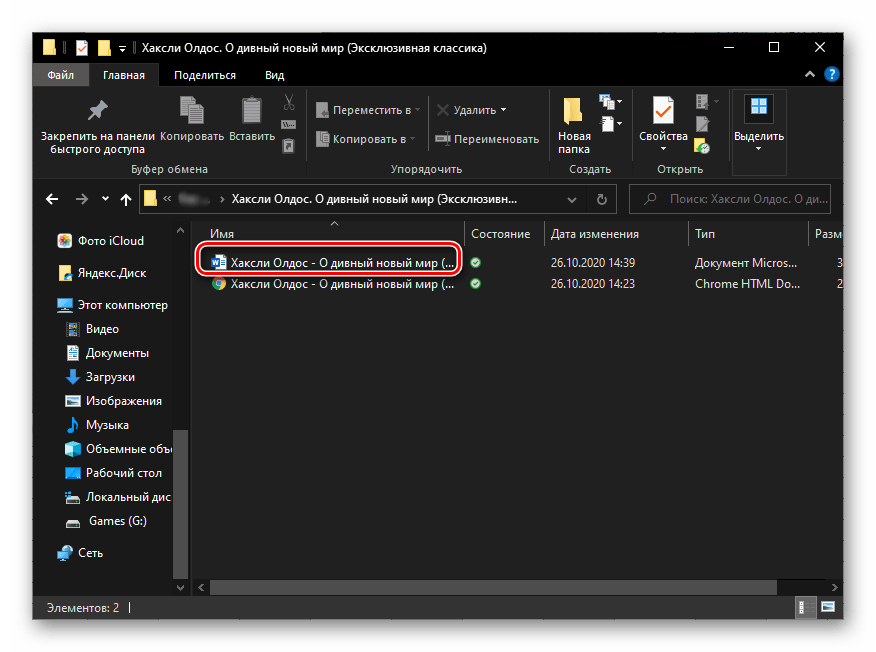
Task: Select Этот компьютер in the sidebar
Action: pos(112,305)
